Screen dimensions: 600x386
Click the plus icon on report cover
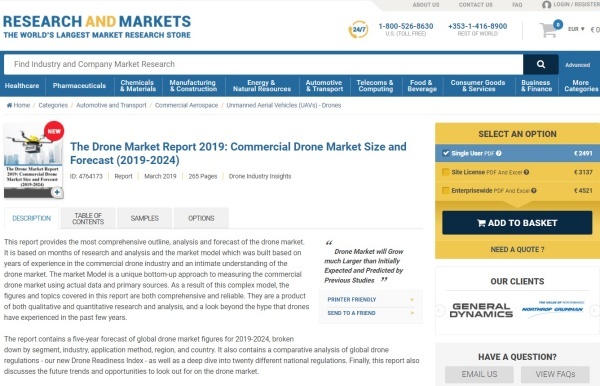pos(57,192)
